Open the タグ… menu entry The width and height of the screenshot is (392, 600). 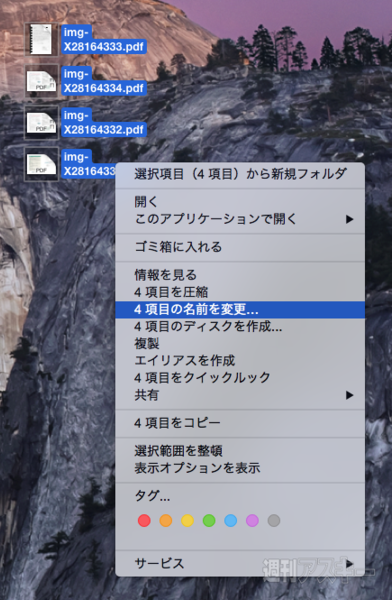(x=240, y=496)
